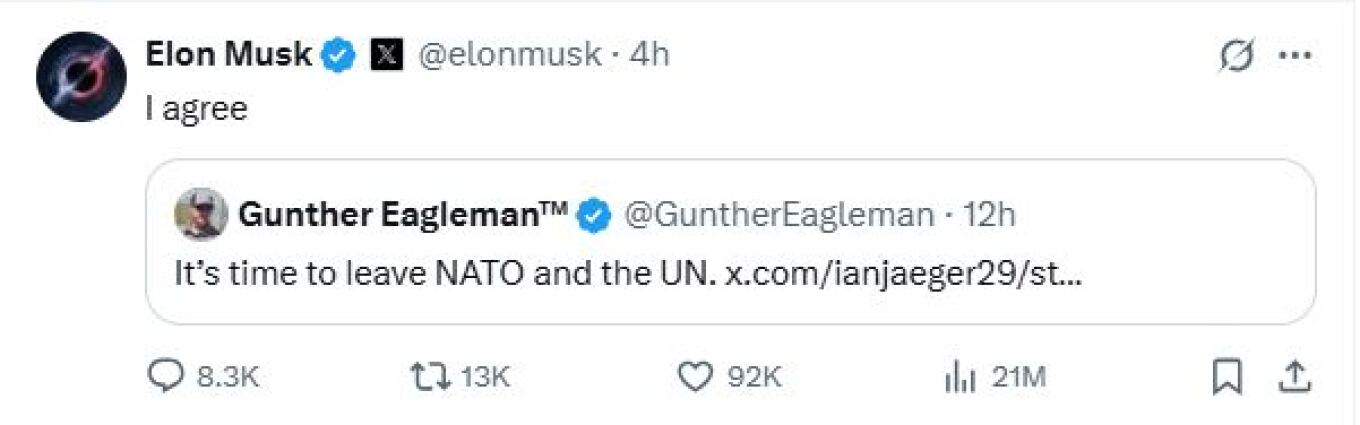Open the three-dot more options menu

coord(1295,57)
